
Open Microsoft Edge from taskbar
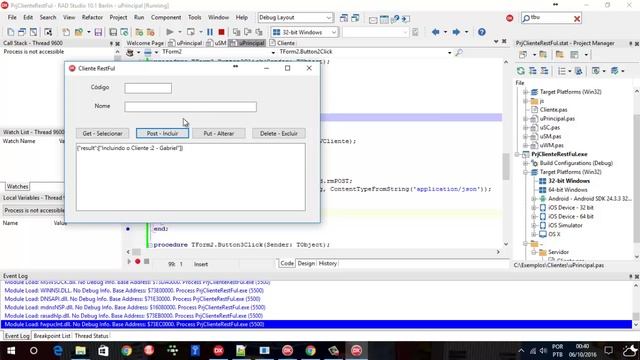coord(58,351)
